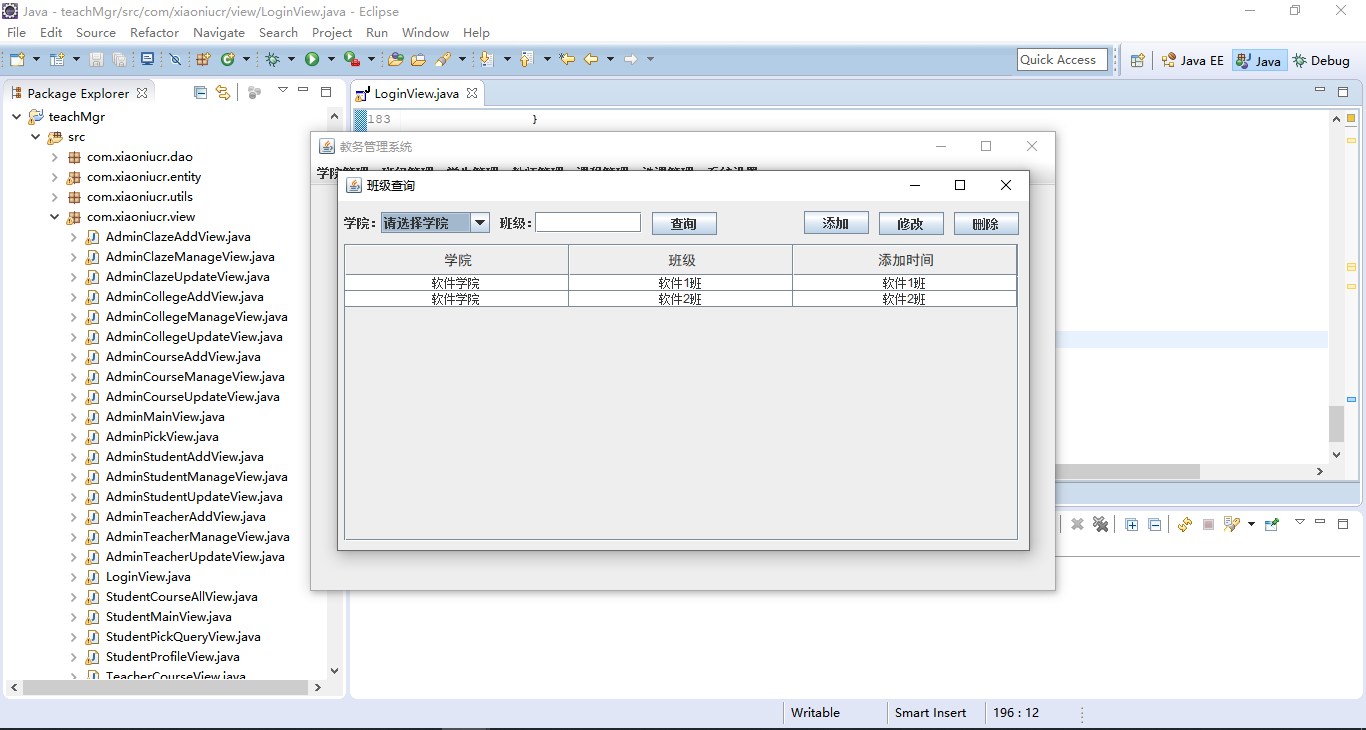Click the expand-all plus icon in bottom panel
The image size is (1366, 730).
click(1132, 524)
